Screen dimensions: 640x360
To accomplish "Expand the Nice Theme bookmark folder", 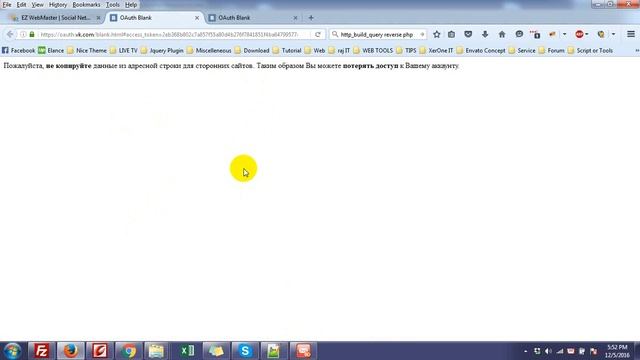I will tap(87, 51).
